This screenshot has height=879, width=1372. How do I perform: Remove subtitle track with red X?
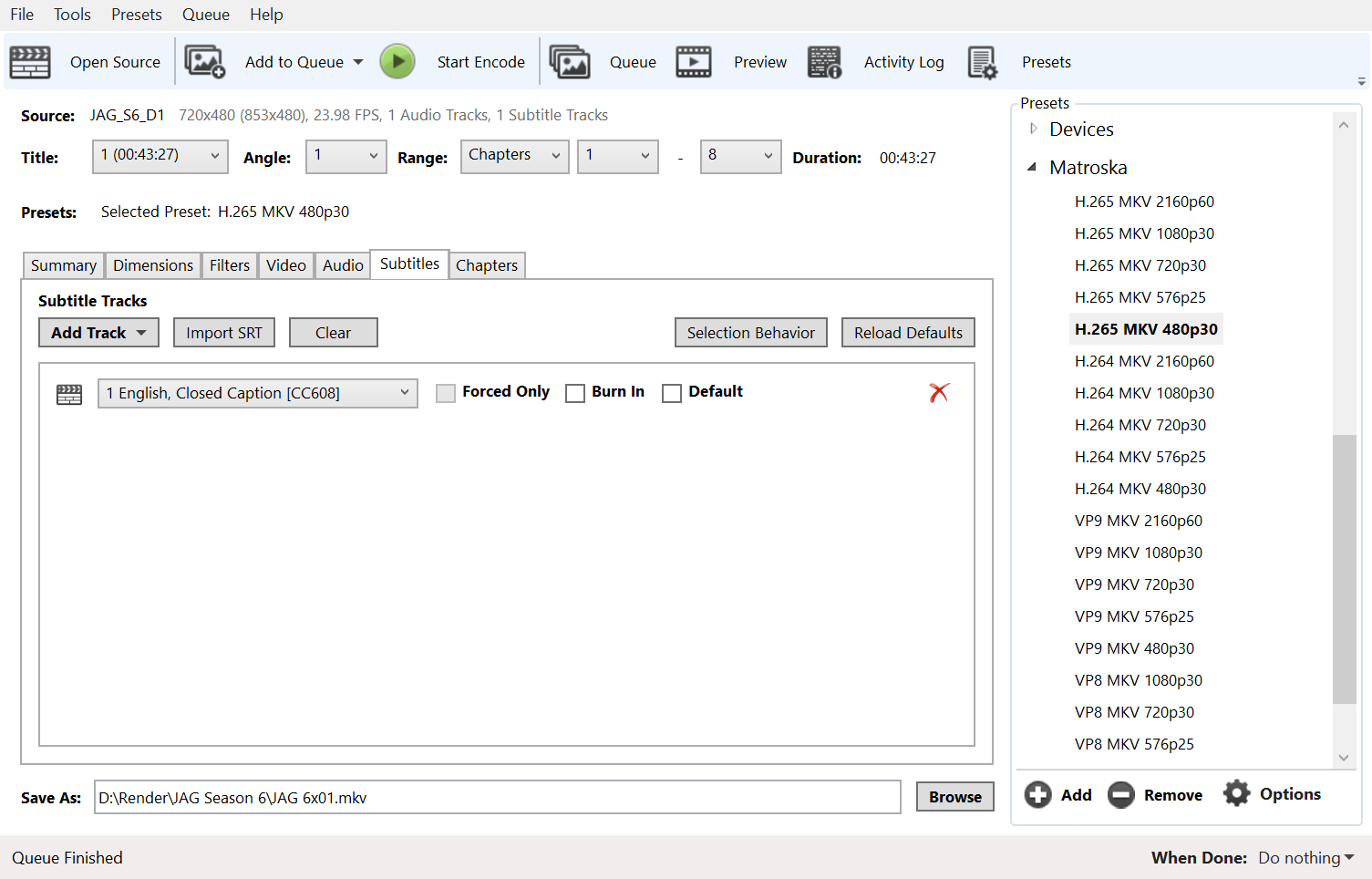click(x=939, y=392)
